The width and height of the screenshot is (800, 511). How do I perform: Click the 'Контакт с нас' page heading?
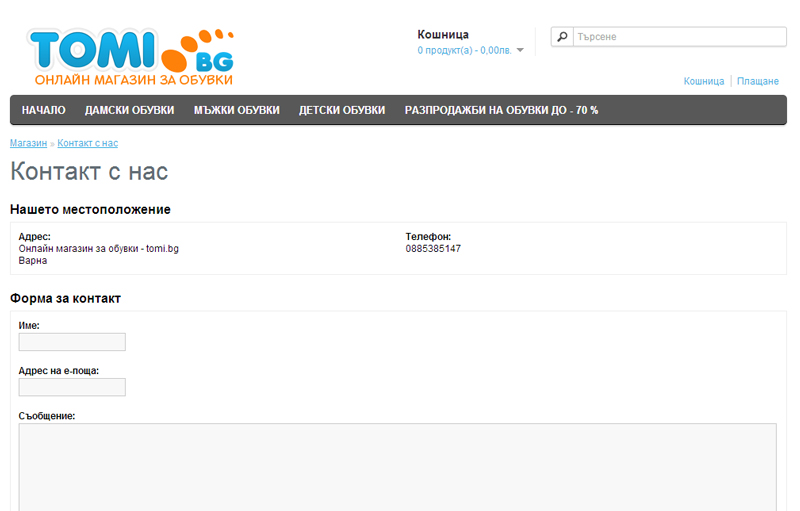click(x=89, y=171)
